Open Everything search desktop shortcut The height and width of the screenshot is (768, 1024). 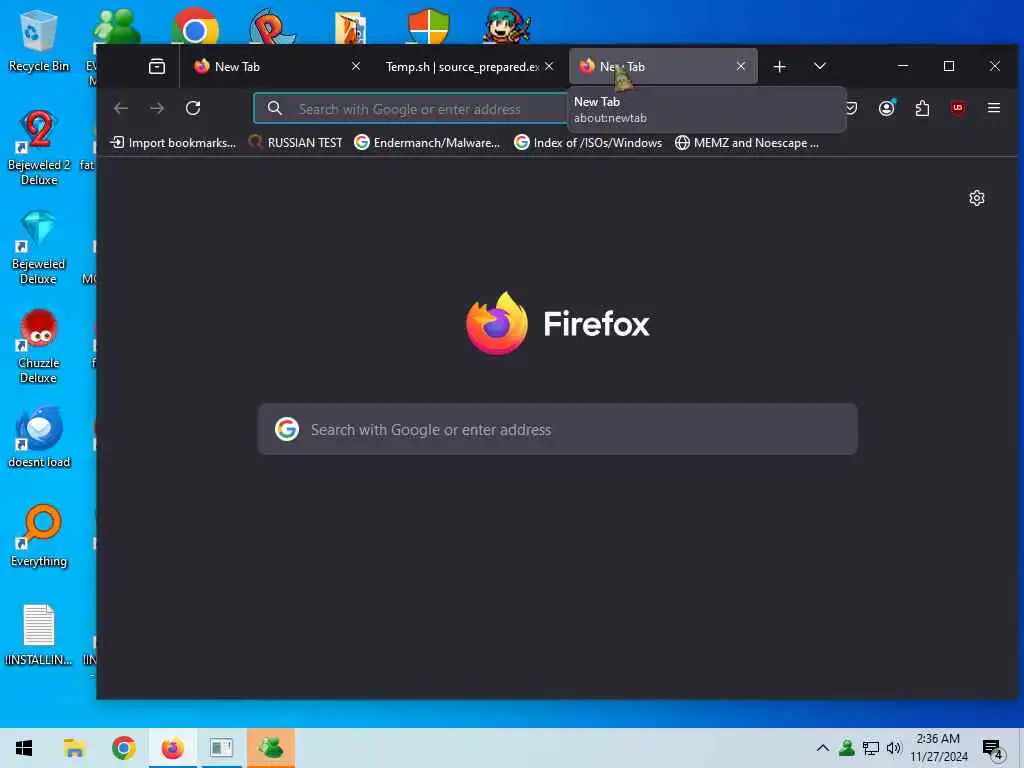(x=39, y=536)
